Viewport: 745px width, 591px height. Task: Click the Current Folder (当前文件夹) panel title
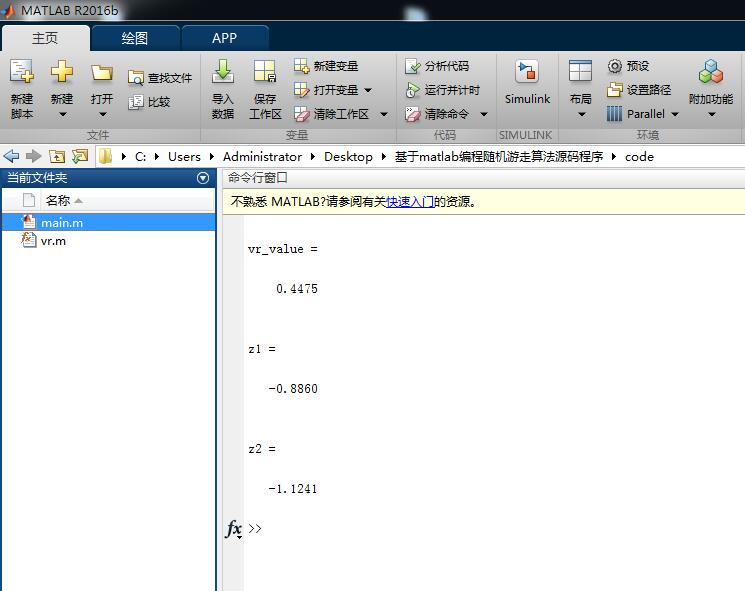[37, 178]
